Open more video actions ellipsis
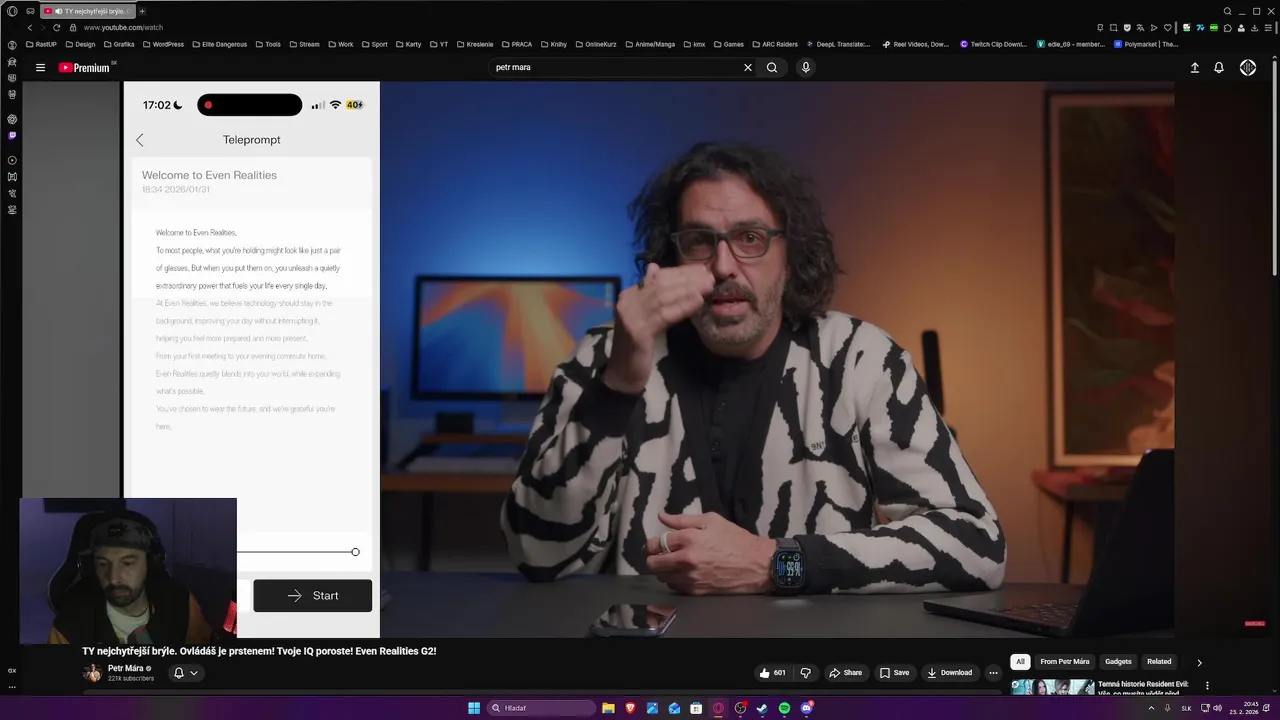 993,673
